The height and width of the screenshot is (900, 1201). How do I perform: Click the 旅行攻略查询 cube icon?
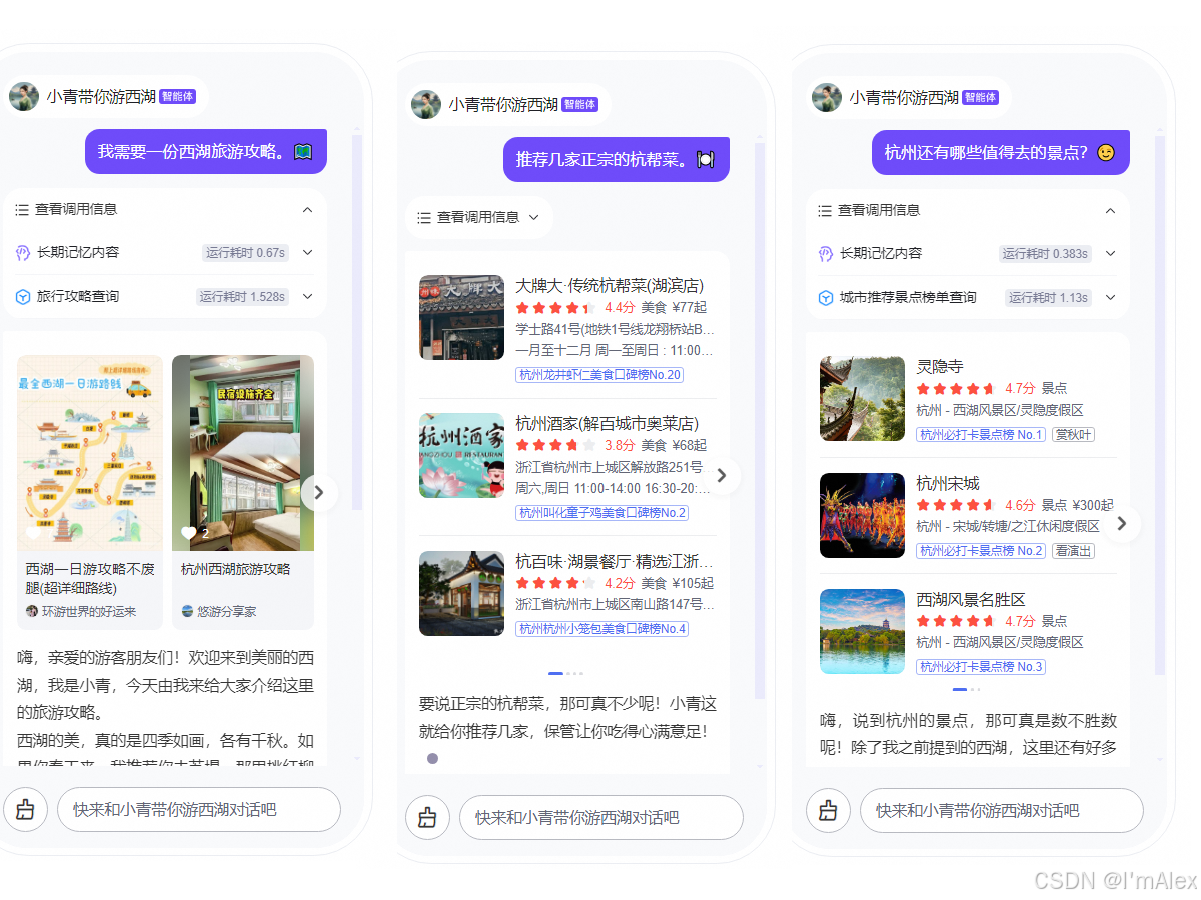tap(23, 297)
